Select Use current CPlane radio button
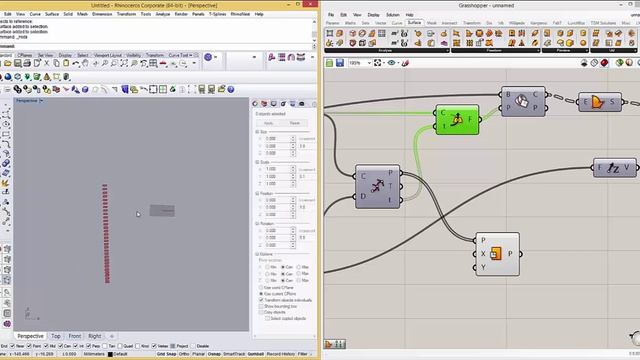Screen dimensions: 640x360 (x=262, y=294)
